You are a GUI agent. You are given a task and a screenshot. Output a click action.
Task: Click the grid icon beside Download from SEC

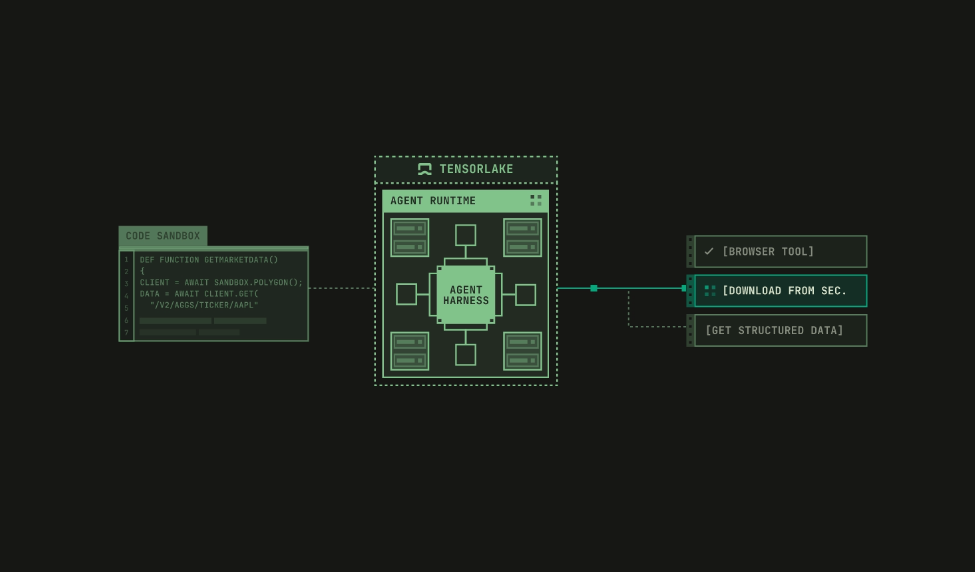(710, 291)
